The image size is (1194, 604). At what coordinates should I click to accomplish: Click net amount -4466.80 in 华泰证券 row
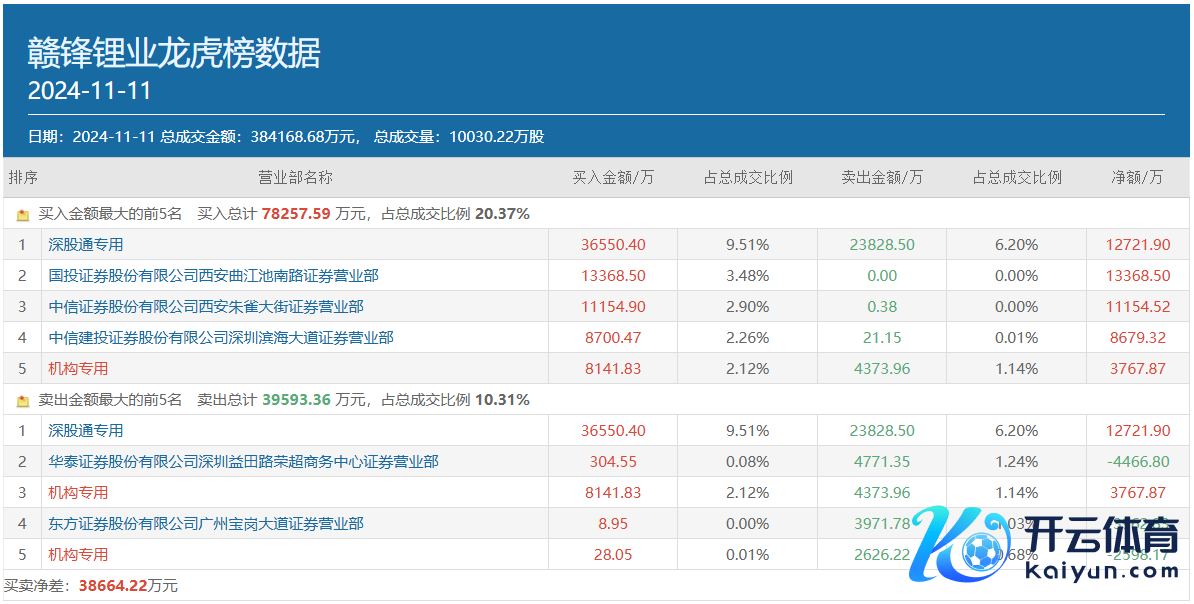pos(1138,462)
